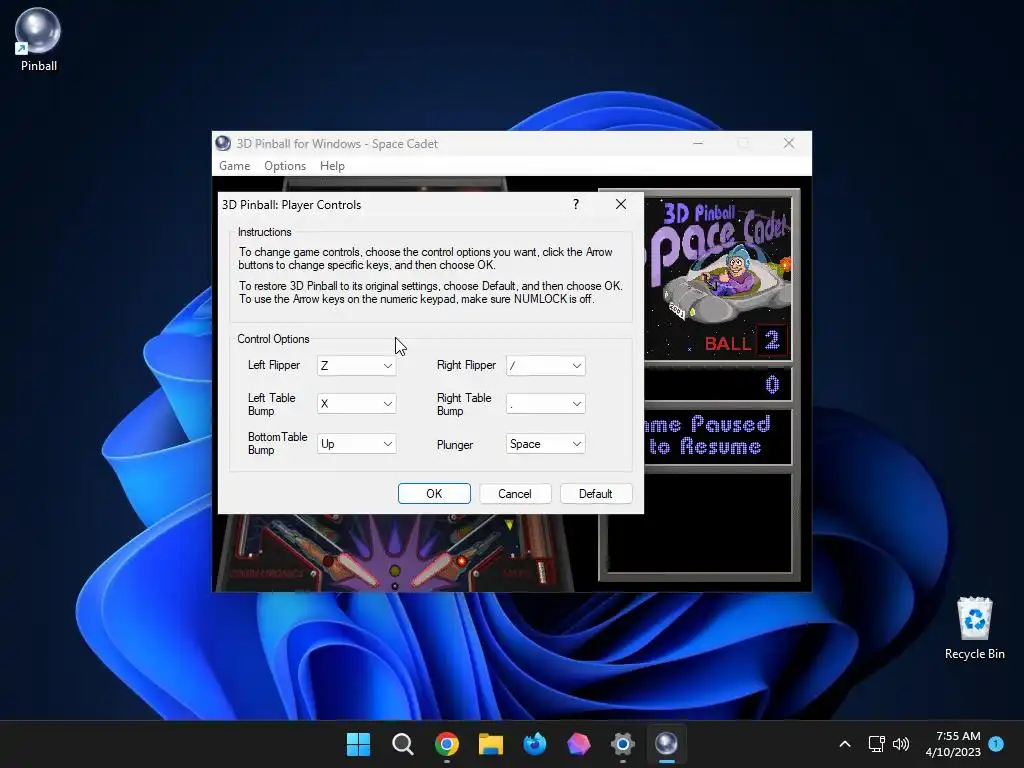Screen dimensions: 1024x768
Task: Open the Help menu
Action: click(332, 166)
